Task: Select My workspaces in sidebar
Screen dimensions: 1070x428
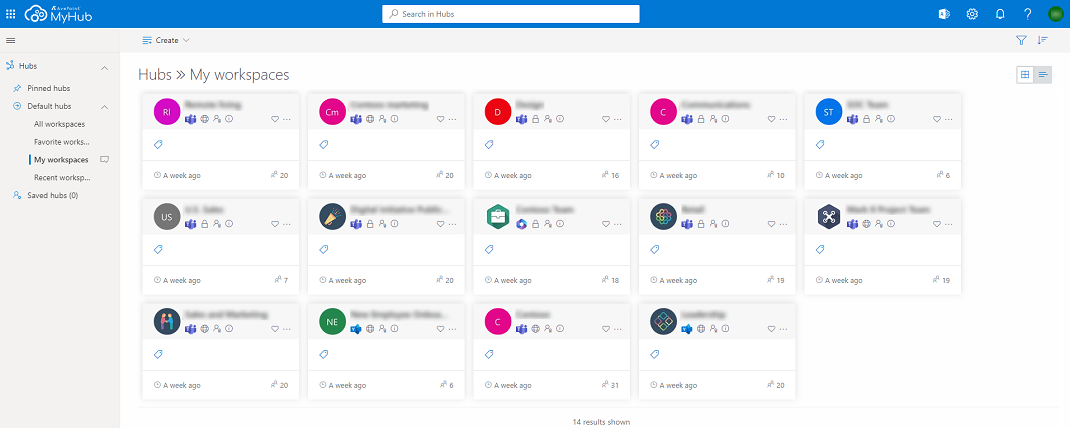Action: click(61, 160)
